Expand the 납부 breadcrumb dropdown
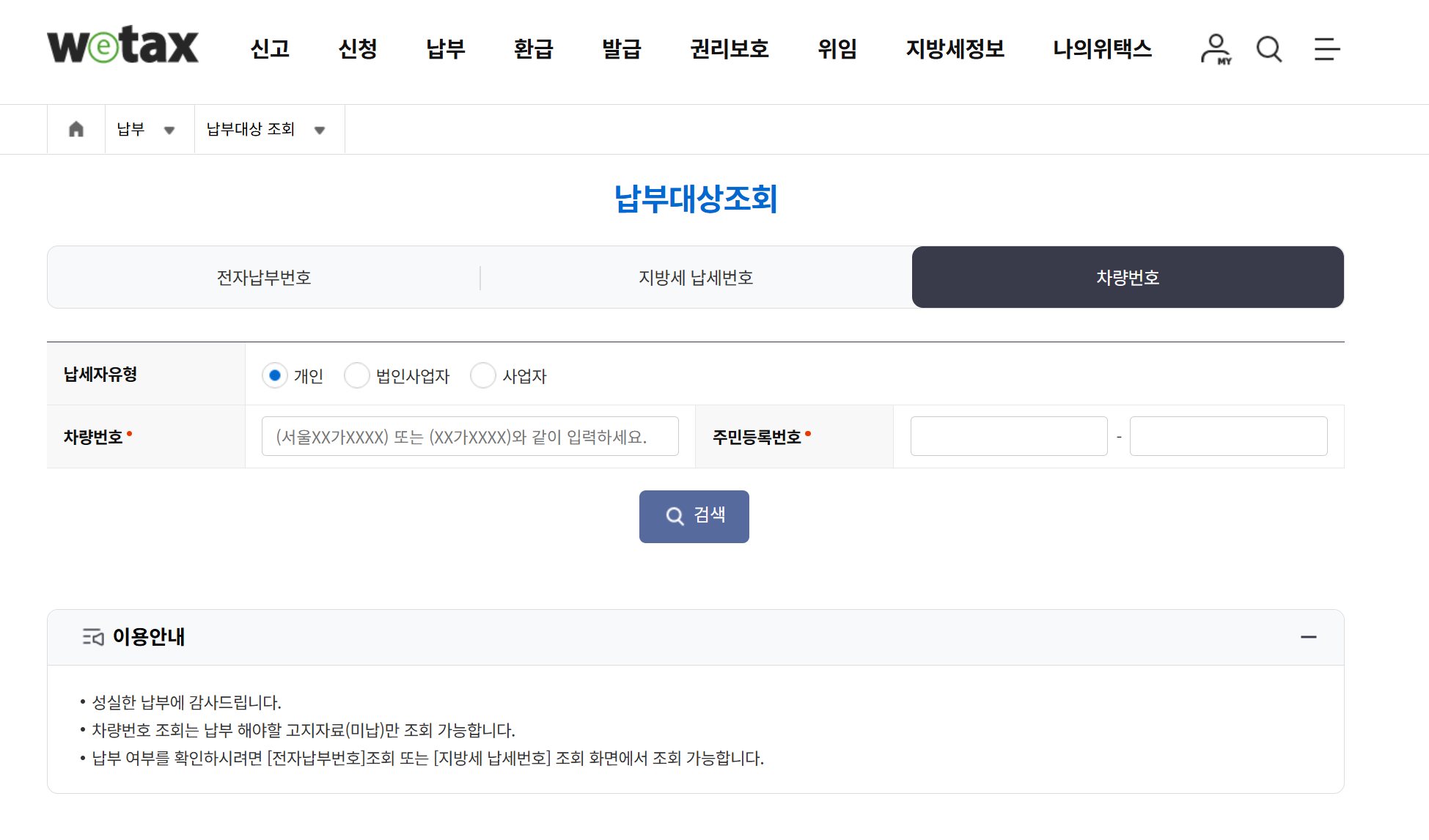This screenshot has width=1429, height=840. [x=170, y=130]
